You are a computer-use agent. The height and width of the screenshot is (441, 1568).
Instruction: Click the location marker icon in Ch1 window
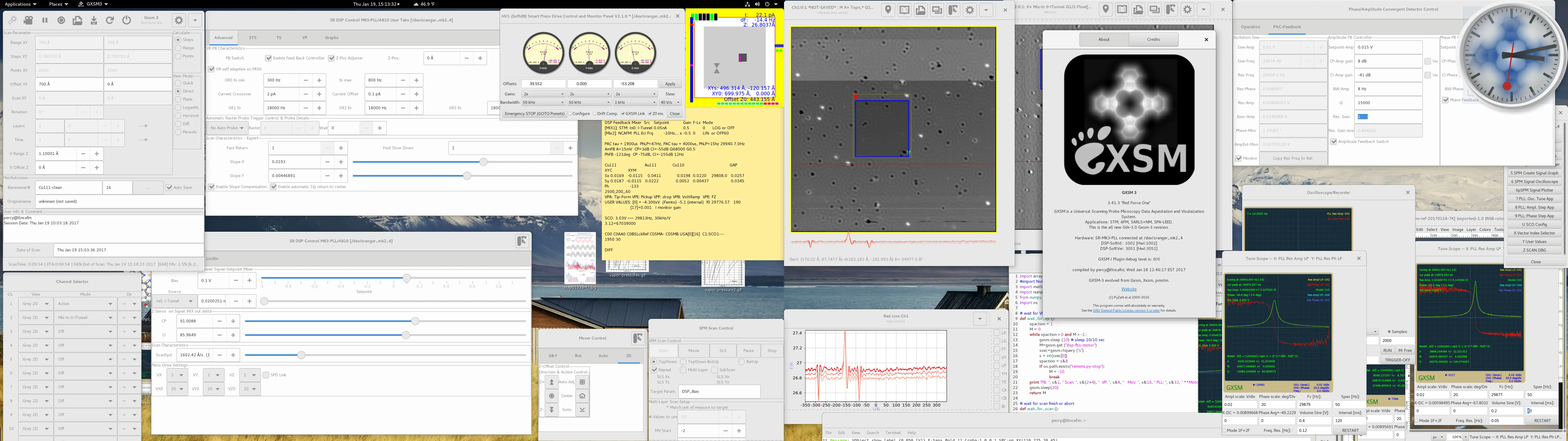click(x=888, y=10)
